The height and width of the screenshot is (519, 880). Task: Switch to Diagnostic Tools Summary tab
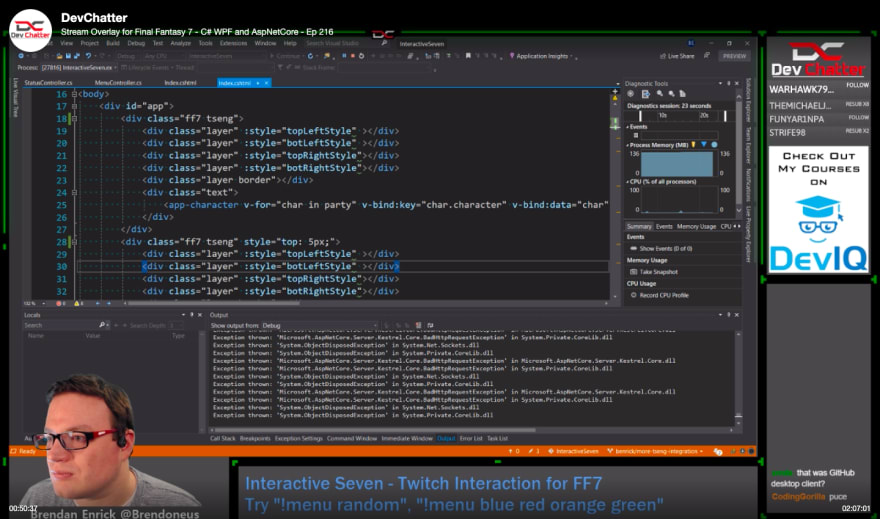tap(639, 227)
